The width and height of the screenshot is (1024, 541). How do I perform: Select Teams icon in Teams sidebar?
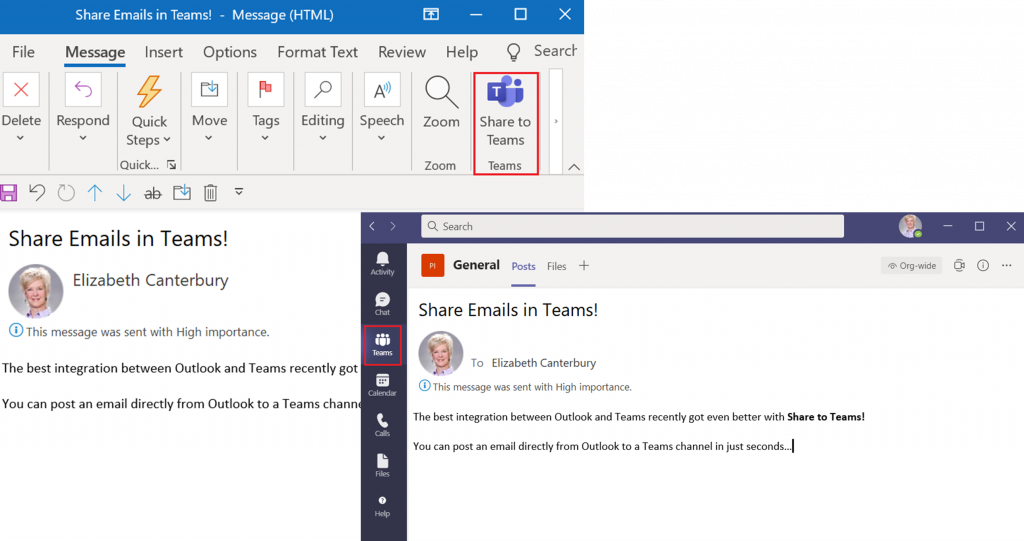point(383,345)
